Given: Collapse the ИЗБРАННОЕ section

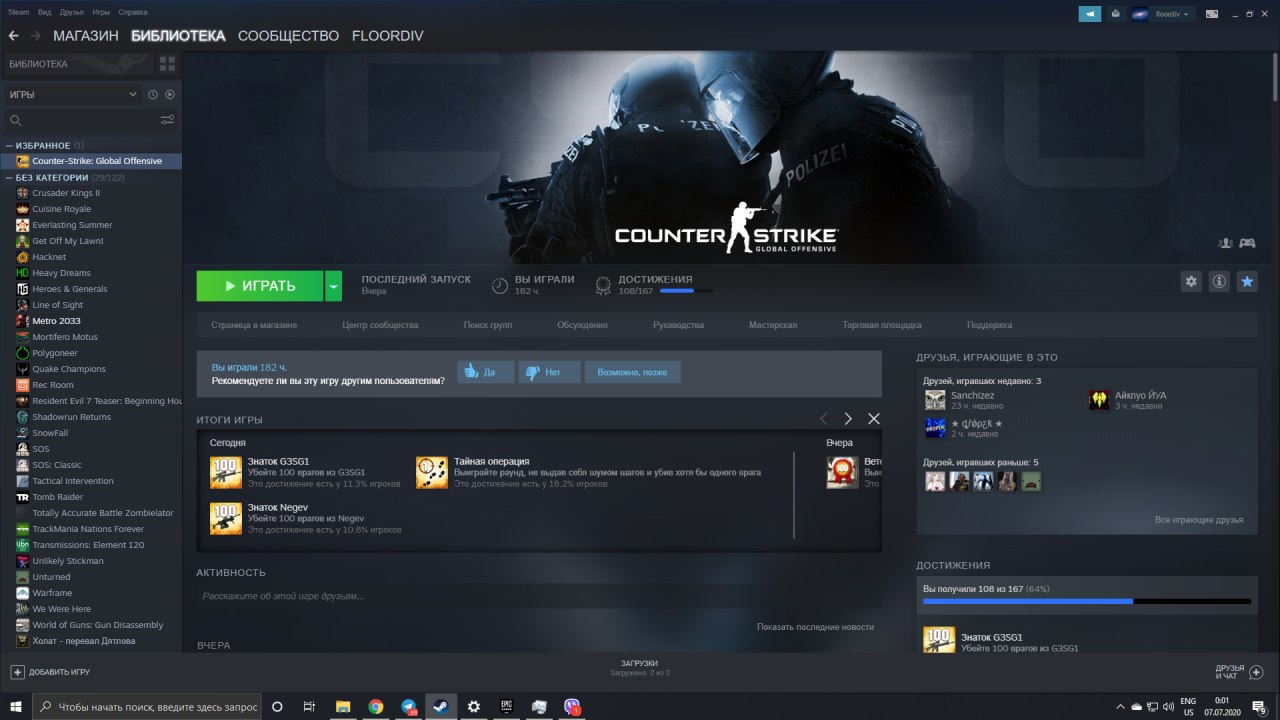Looking at the screenshot, I should point(9,145).
